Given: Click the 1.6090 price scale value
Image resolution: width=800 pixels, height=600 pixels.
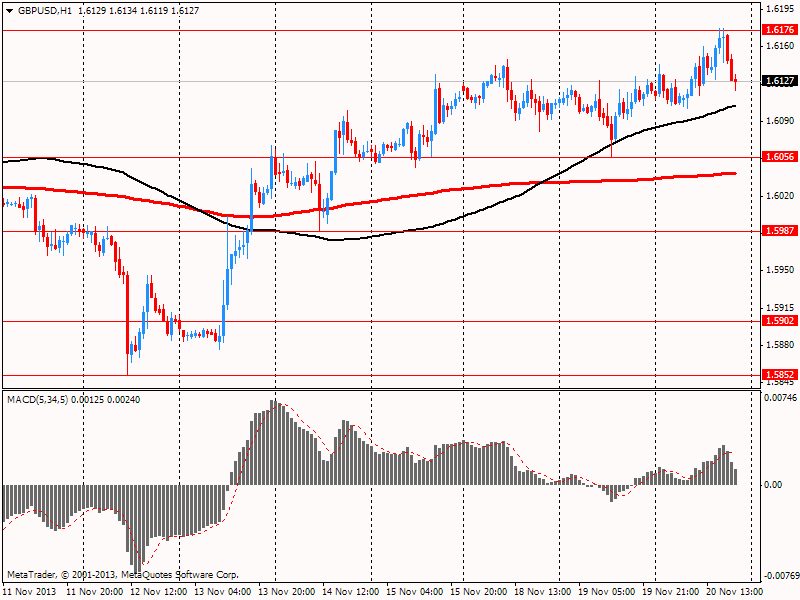Looking at the screenshot, I should tap(780, 121).
